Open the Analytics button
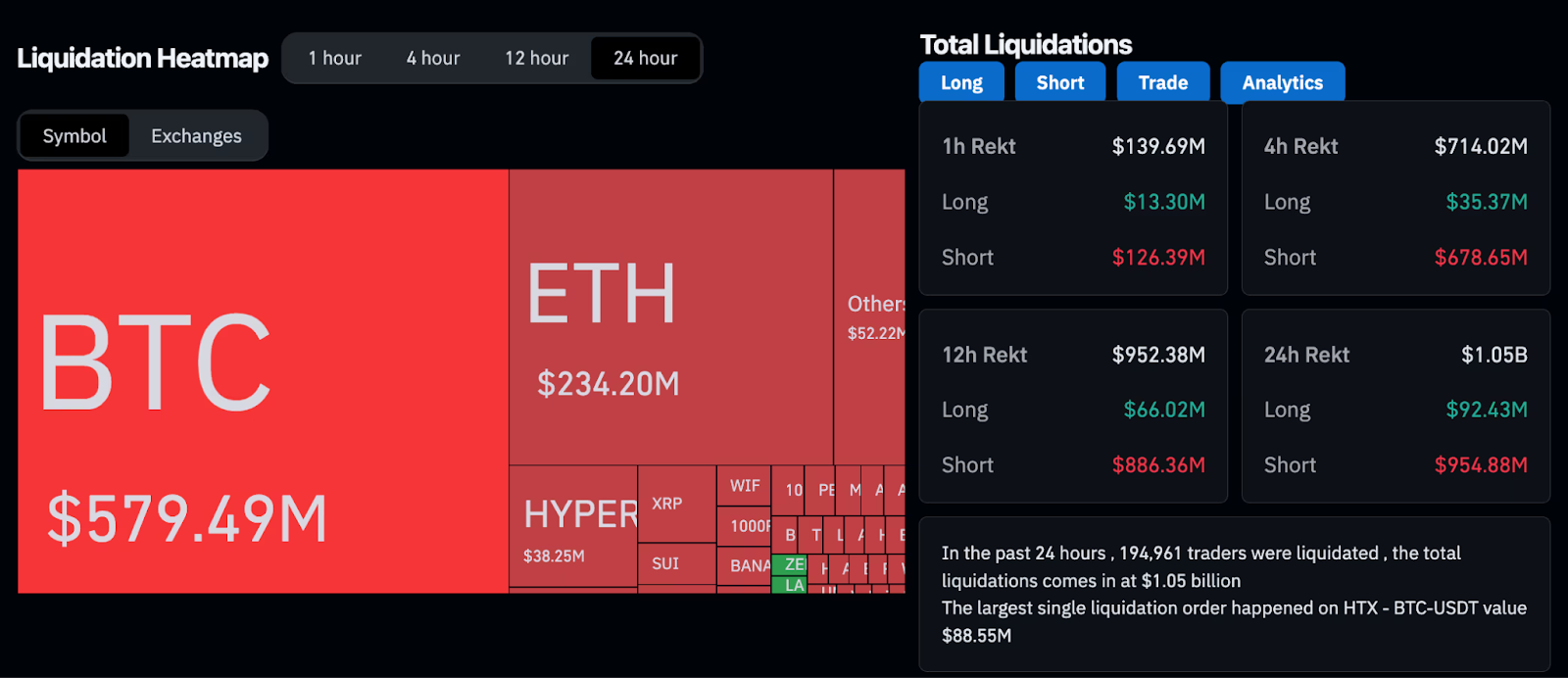This screenshot has width=1568, height=678. pos(1282,83)
